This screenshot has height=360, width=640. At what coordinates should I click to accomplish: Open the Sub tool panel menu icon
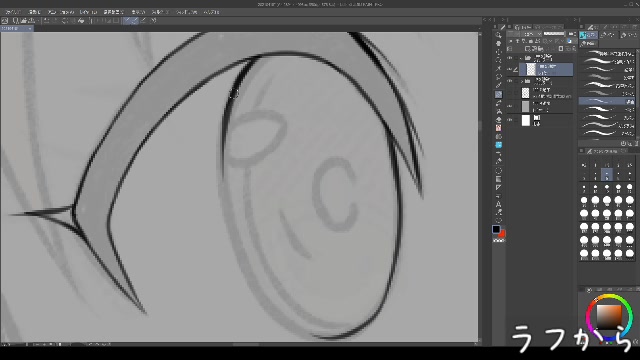coord(582,27)
